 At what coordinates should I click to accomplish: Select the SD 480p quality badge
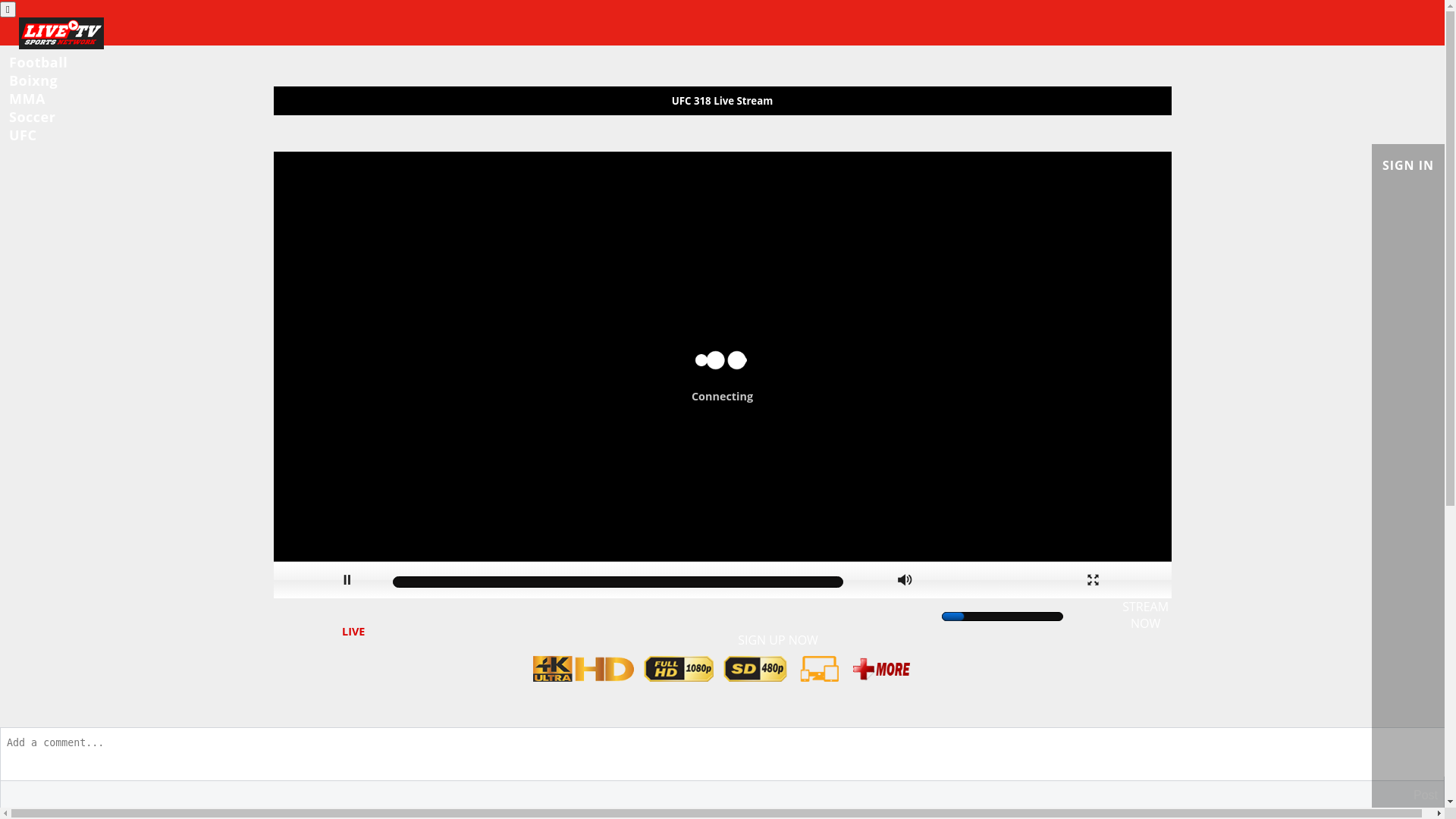point(755,669)
